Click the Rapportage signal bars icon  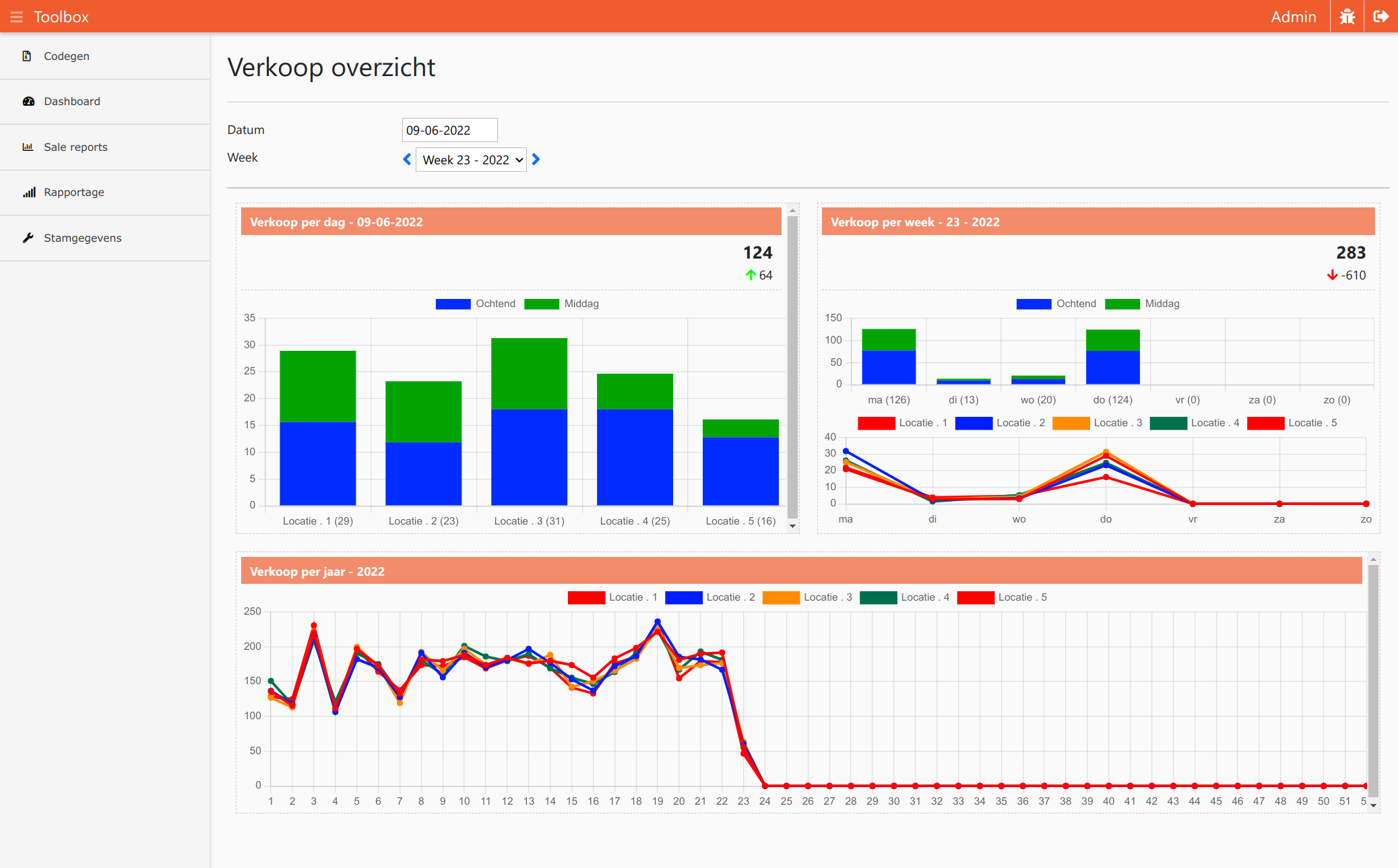coord(29,192)
